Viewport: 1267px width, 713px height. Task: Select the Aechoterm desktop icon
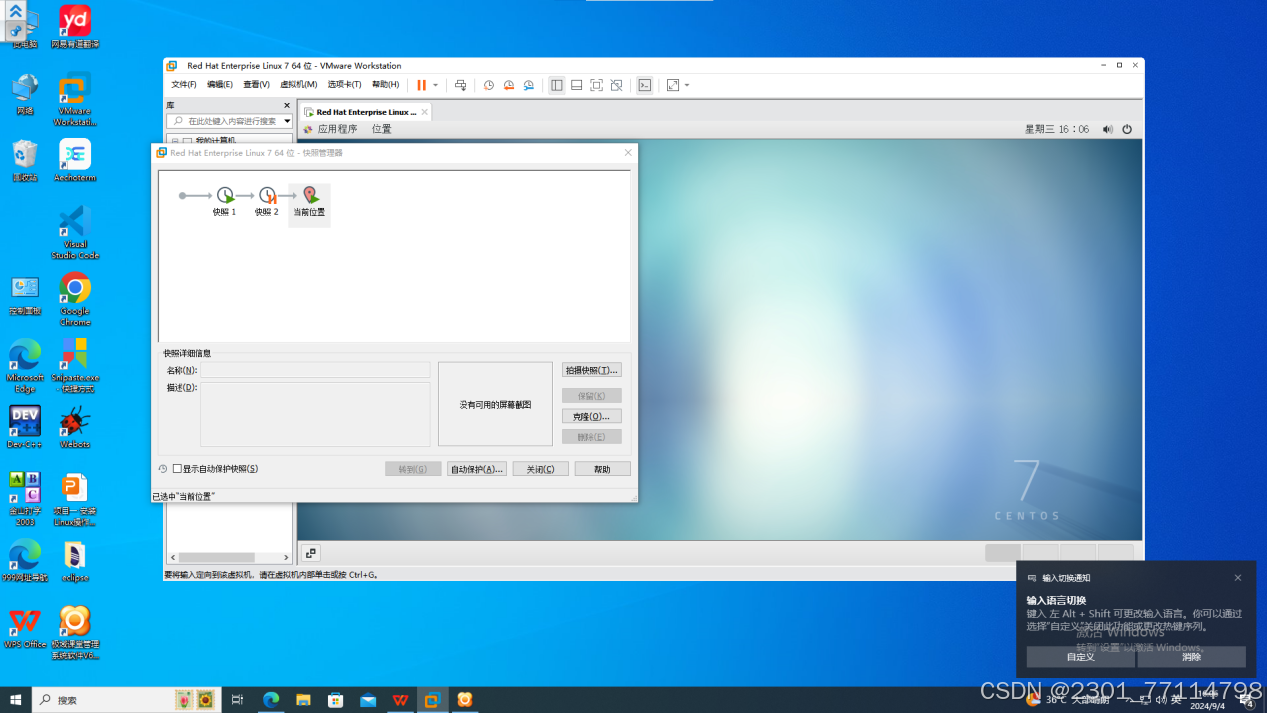(x=75, y=160)
